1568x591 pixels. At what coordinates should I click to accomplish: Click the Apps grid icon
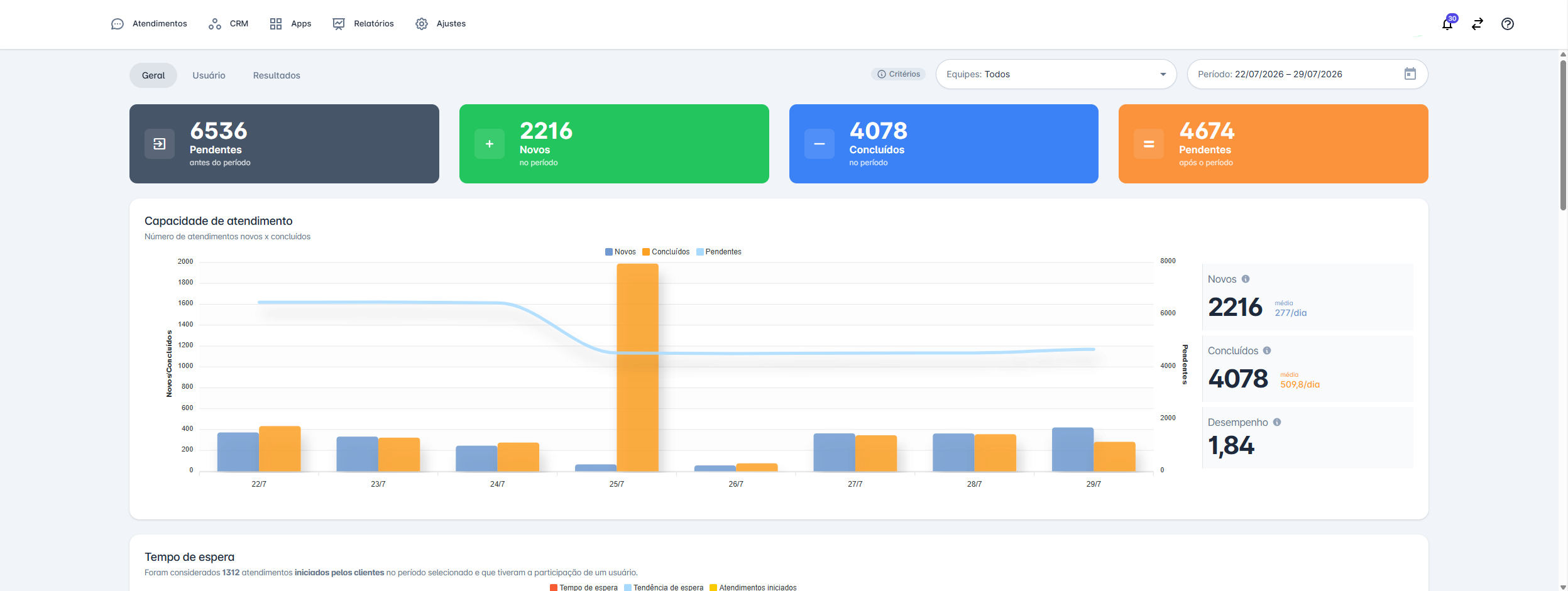(x=276, y=24)
